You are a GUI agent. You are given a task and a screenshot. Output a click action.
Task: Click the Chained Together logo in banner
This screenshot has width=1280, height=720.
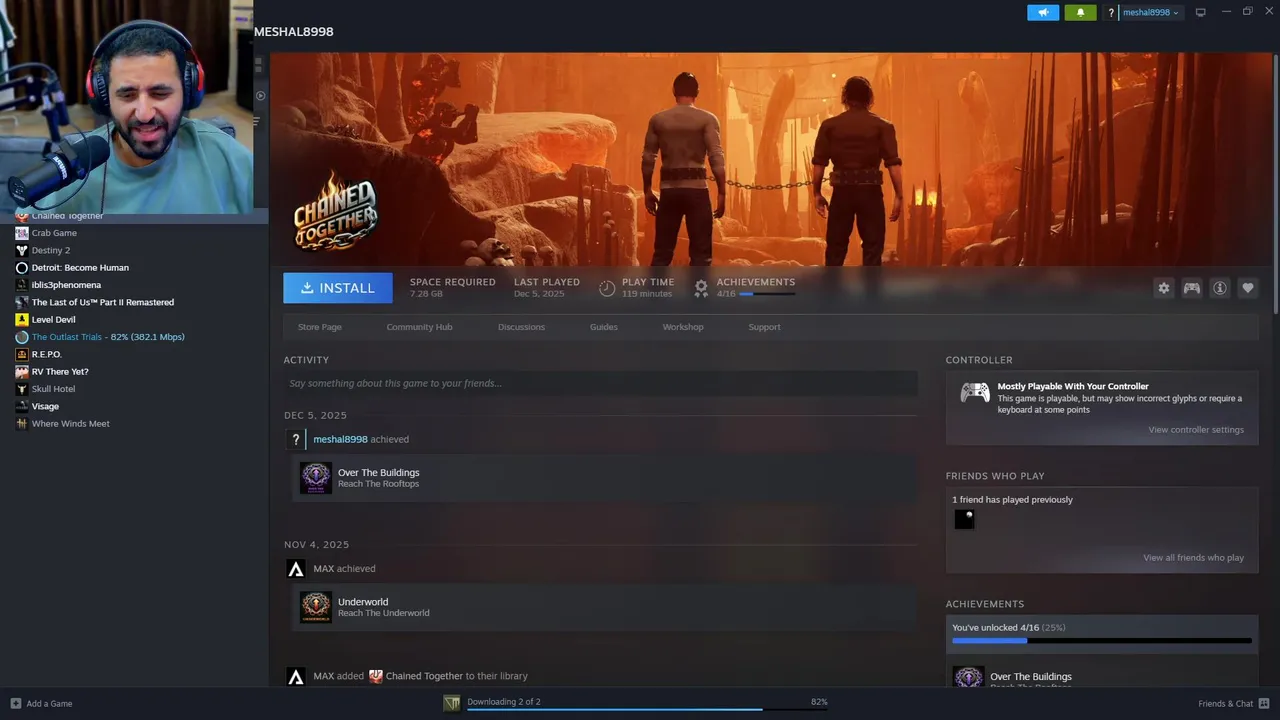(335, 212)
